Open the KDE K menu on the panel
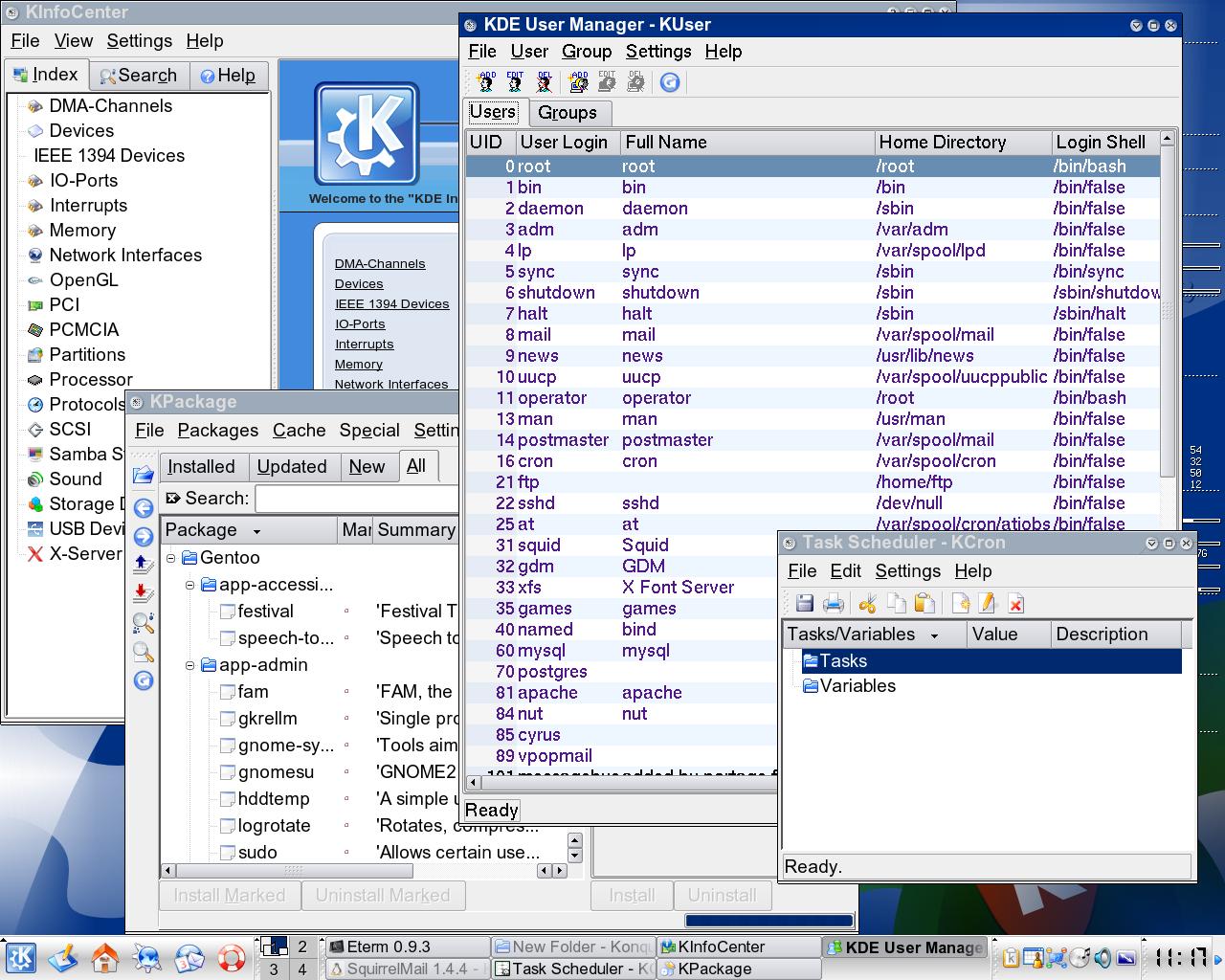This screenshot has height=980, width=1225. pos(20,957)
